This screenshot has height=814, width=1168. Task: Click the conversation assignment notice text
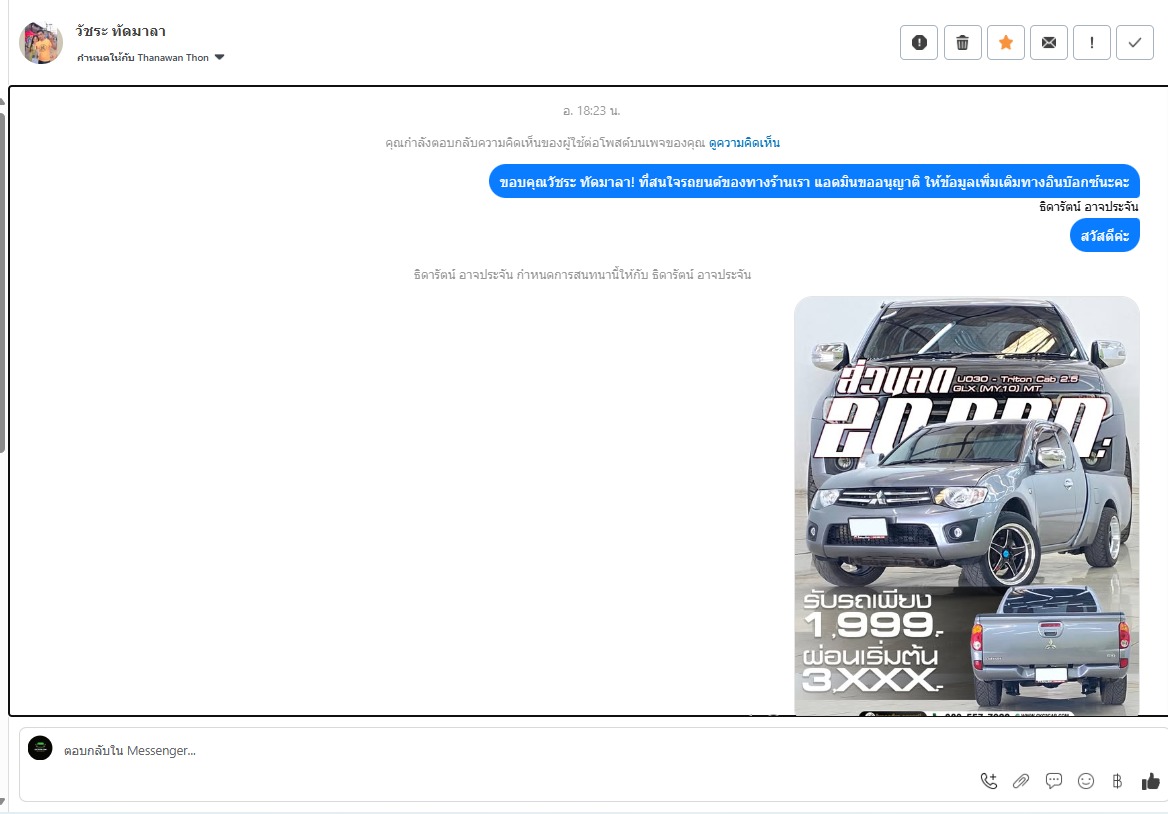point(583,275)
